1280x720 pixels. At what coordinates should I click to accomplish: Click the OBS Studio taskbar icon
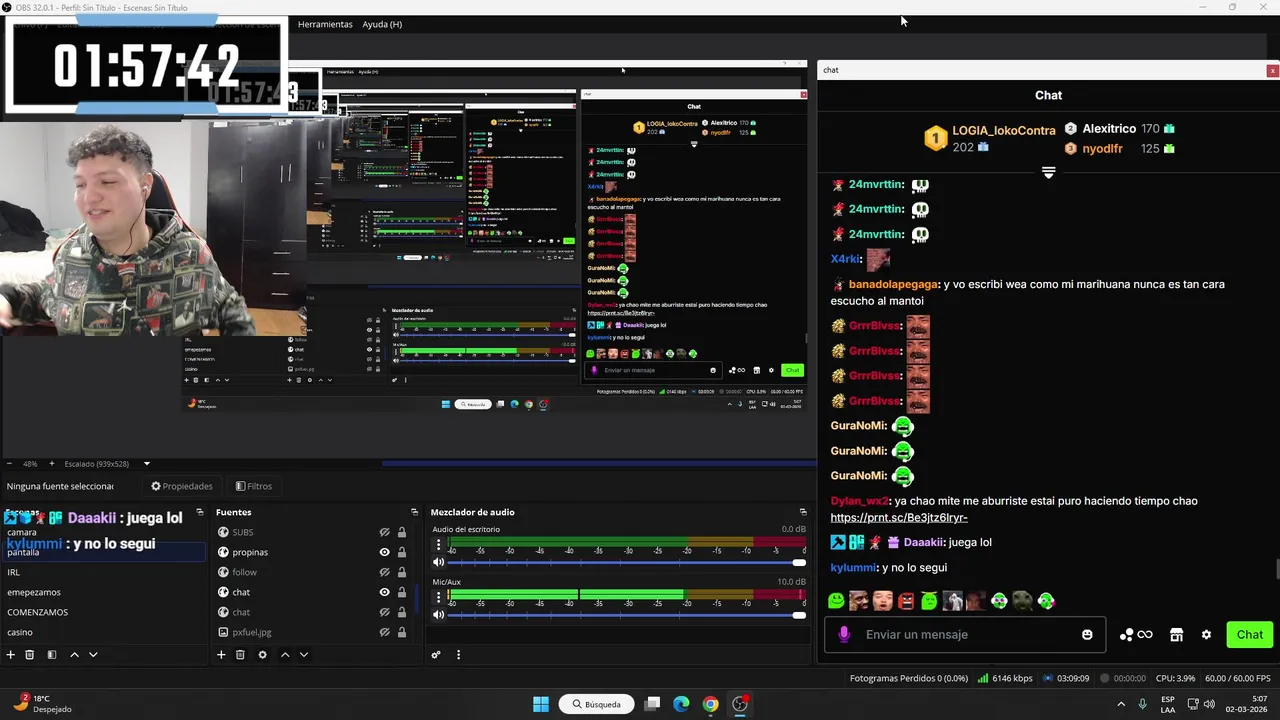[740, 704]
